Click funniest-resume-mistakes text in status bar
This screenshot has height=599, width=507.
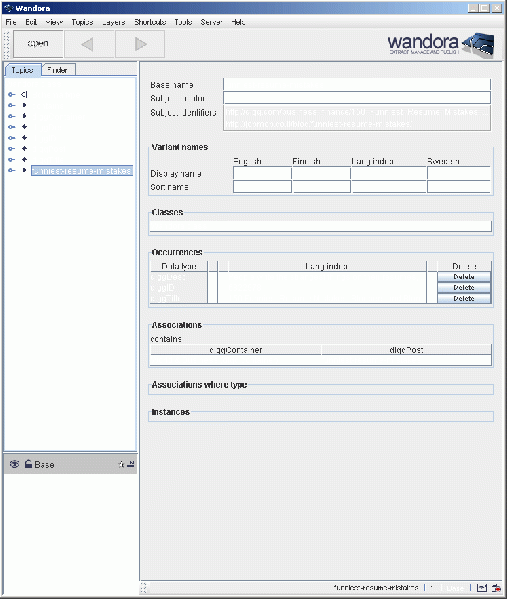[x=376, y=587]
